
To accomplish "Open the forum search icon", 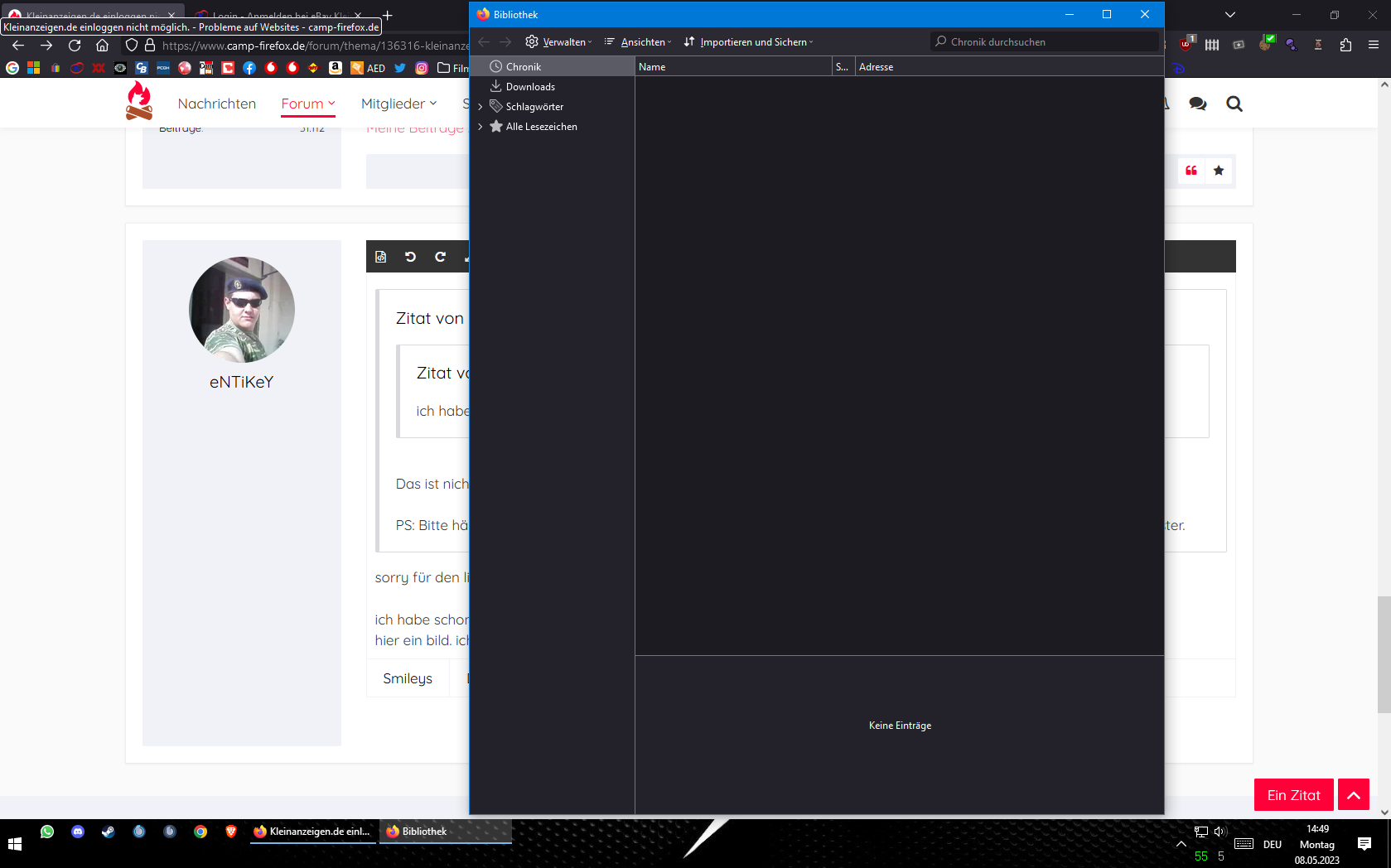I will point(1234,104).
